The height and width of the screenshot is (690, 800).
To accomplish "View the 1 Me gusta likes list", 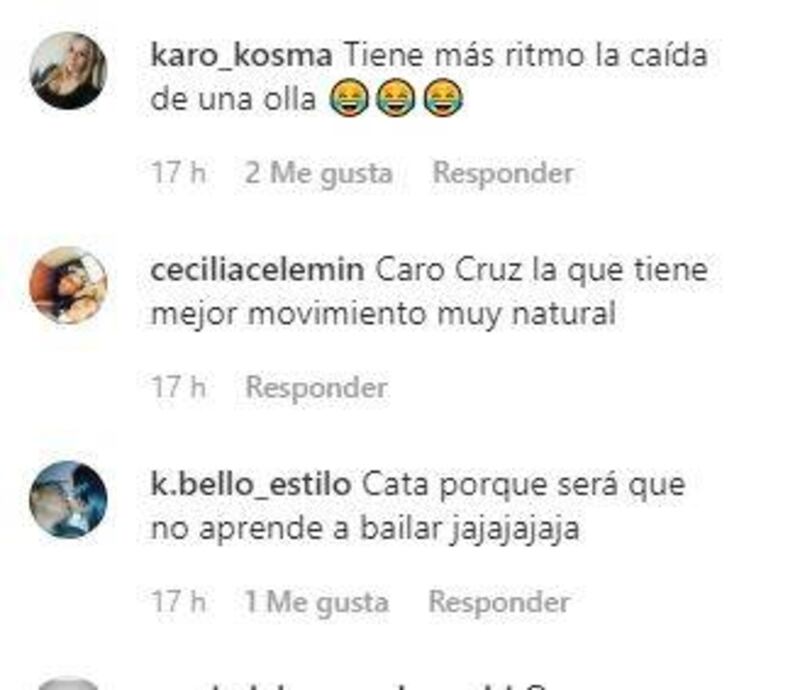I will [317, 602].
